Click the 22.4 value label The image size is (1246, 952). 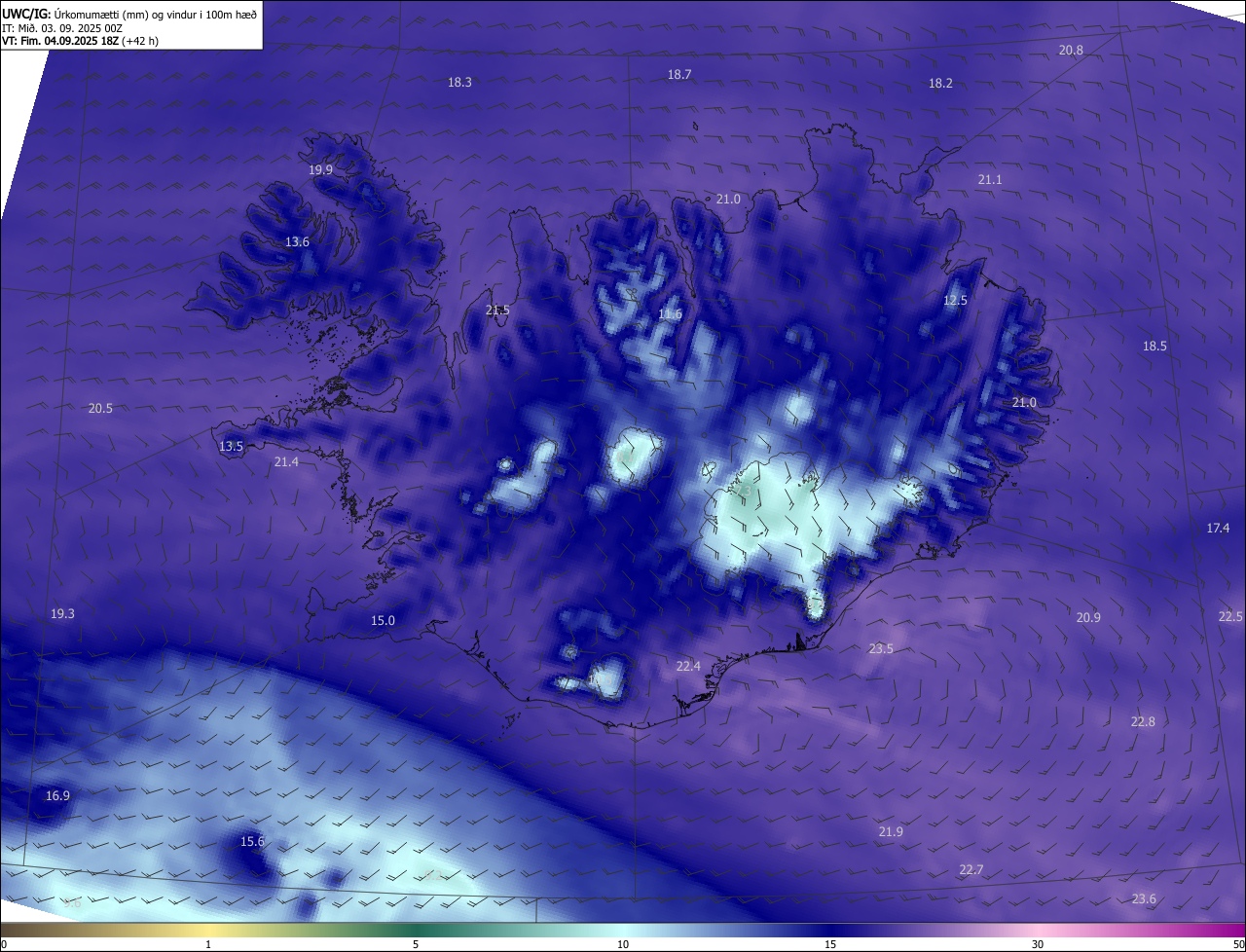[x=688, y=667]
